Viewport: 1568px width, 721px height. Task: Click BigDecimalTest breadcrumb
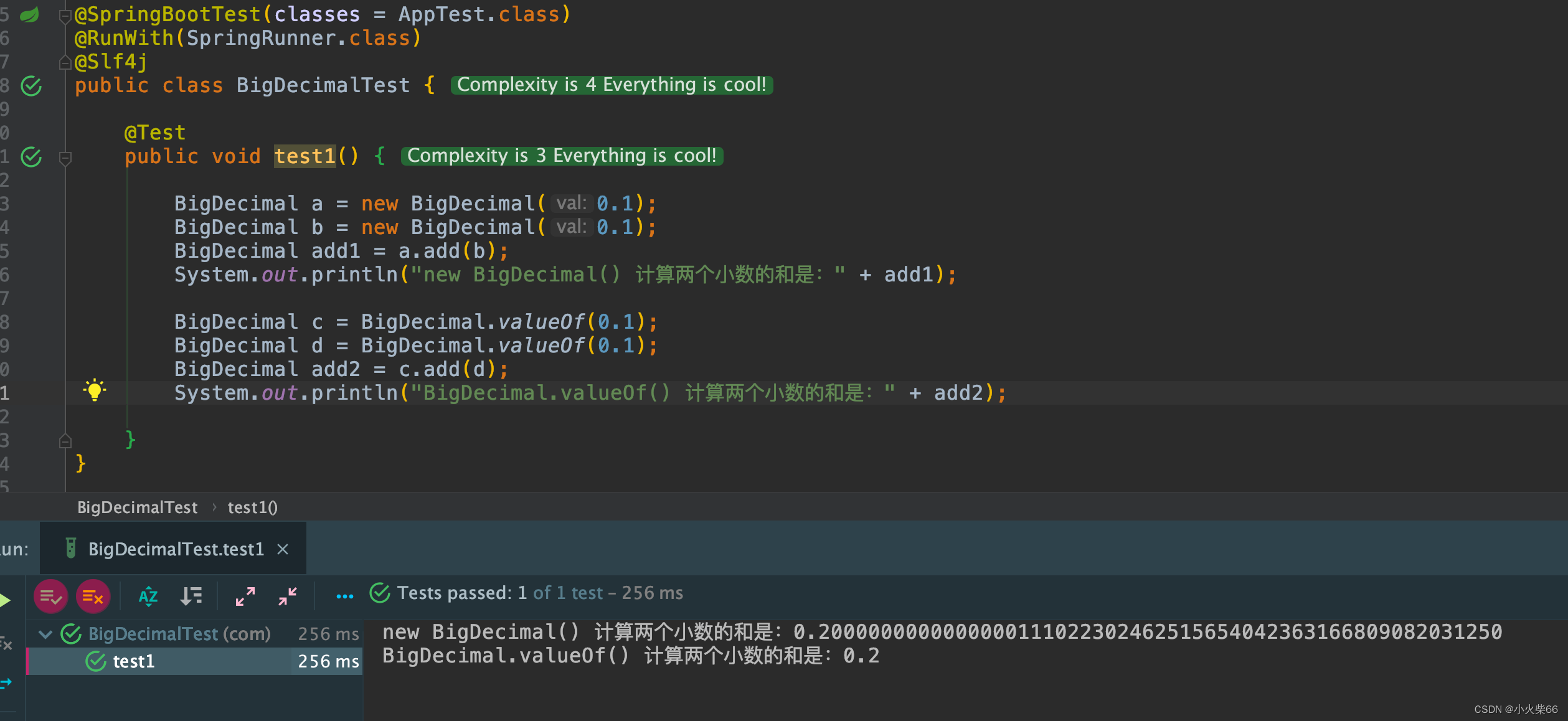tap(137, 507)
